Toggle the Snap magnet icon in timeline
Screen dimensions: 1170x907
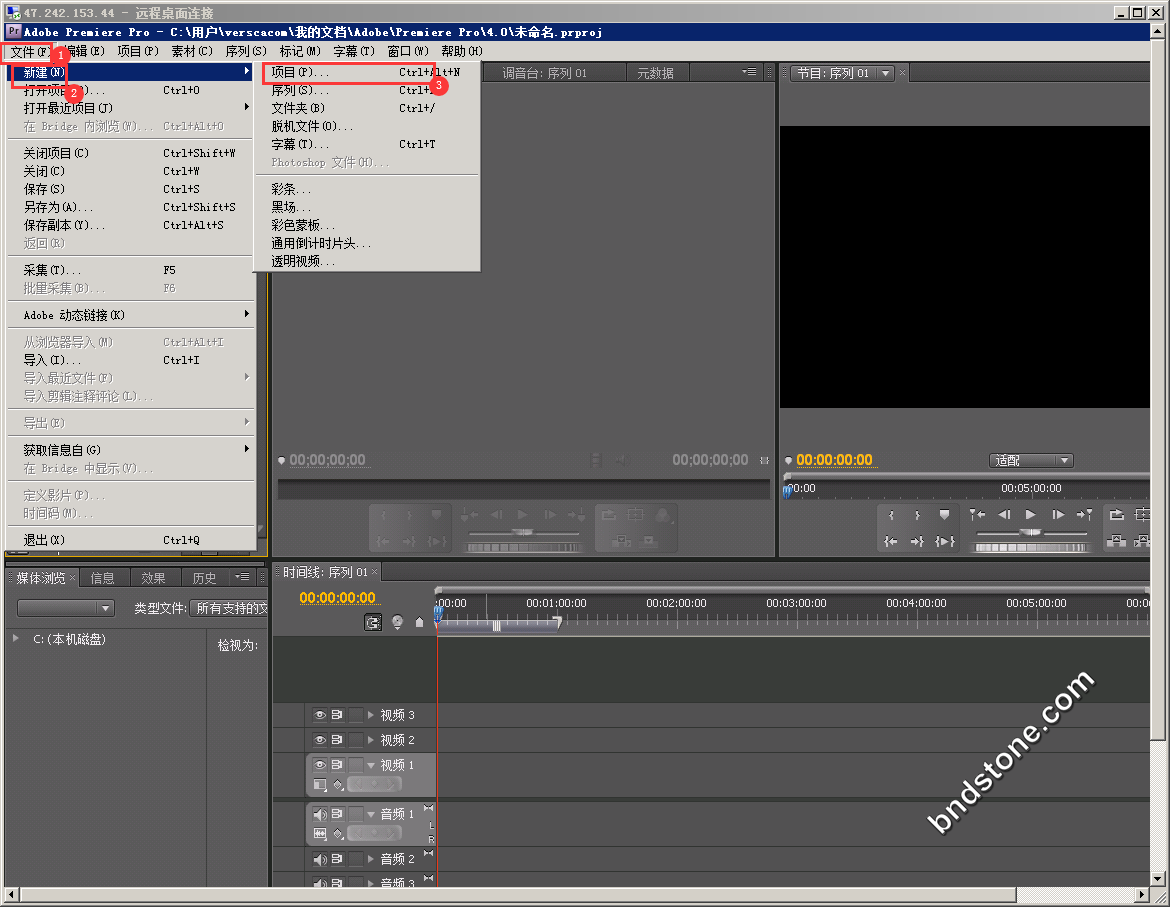373,622
